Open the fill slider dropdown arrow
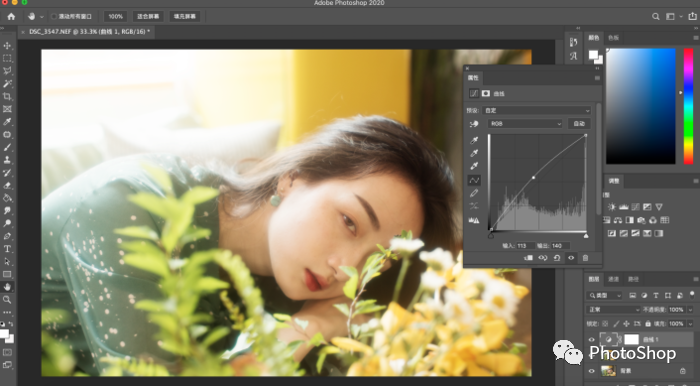700x386 pixels. [691, 324]
